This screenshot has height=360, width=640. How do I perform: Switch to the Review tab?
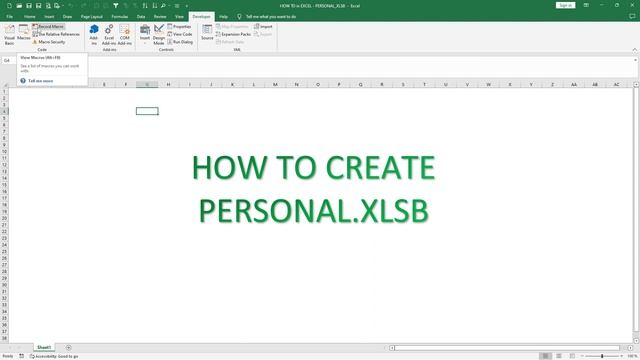tap(160, 17)
